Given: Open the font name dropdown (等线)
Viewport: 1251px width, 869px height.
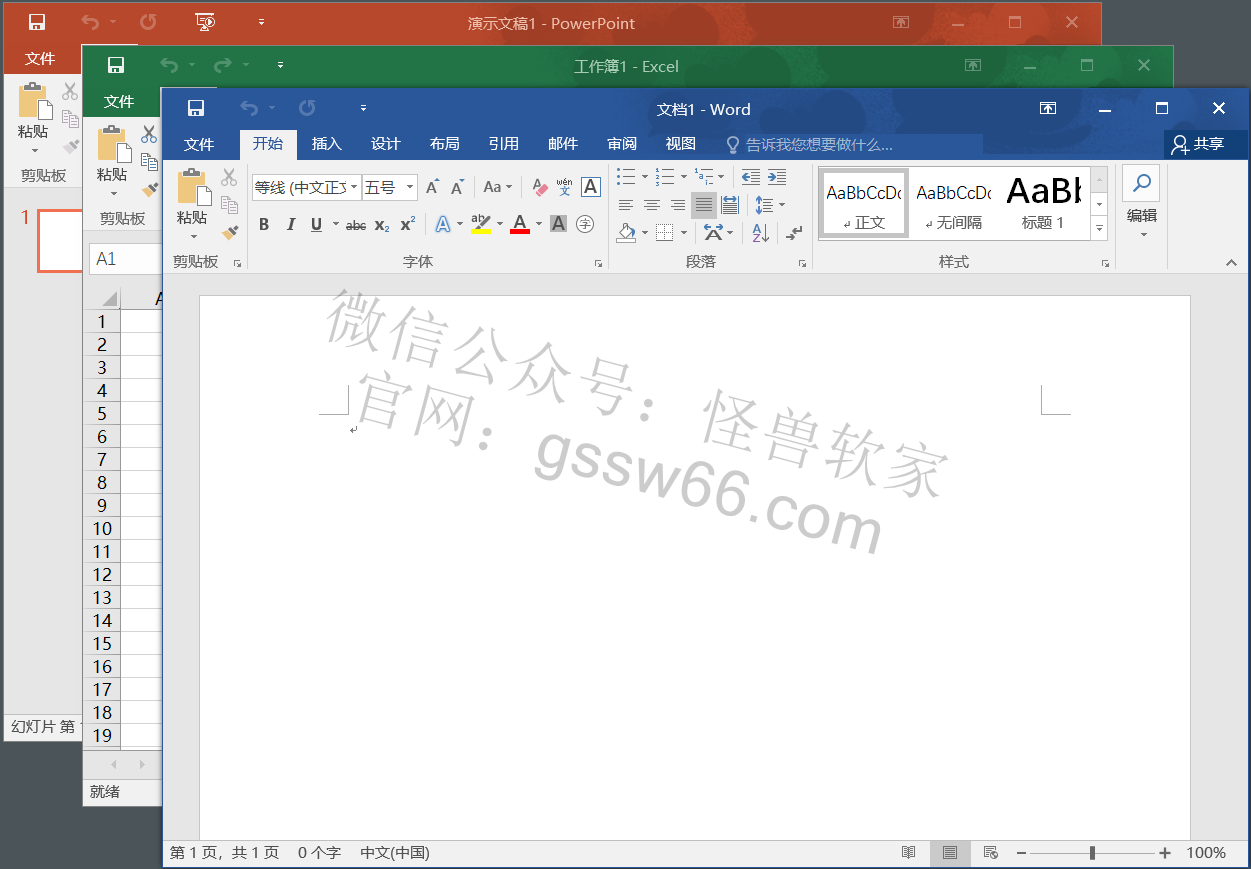Looking at the screenshot, I should coord(354,188).
